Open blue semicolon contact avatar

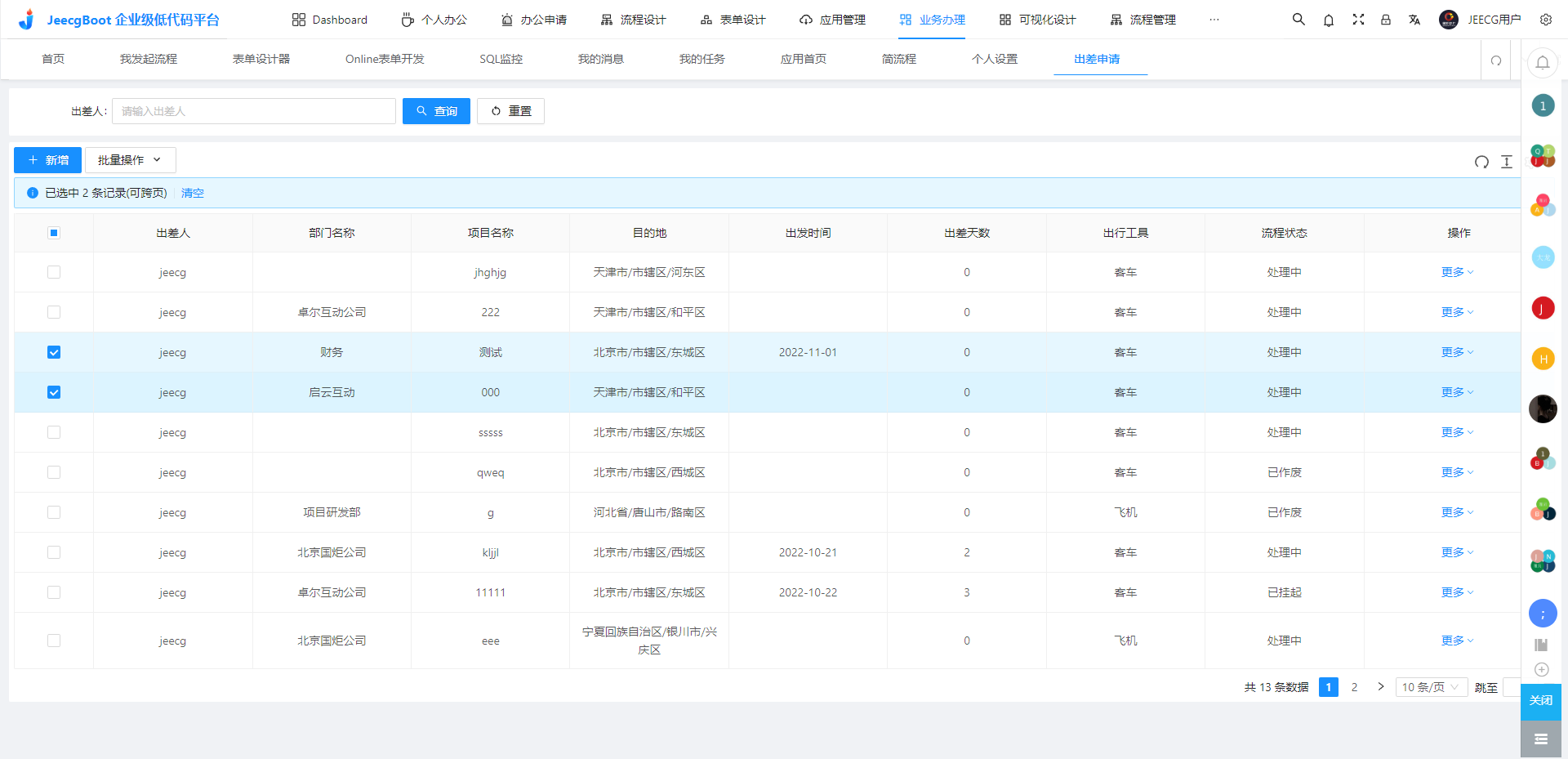[x=1543, y=613]
